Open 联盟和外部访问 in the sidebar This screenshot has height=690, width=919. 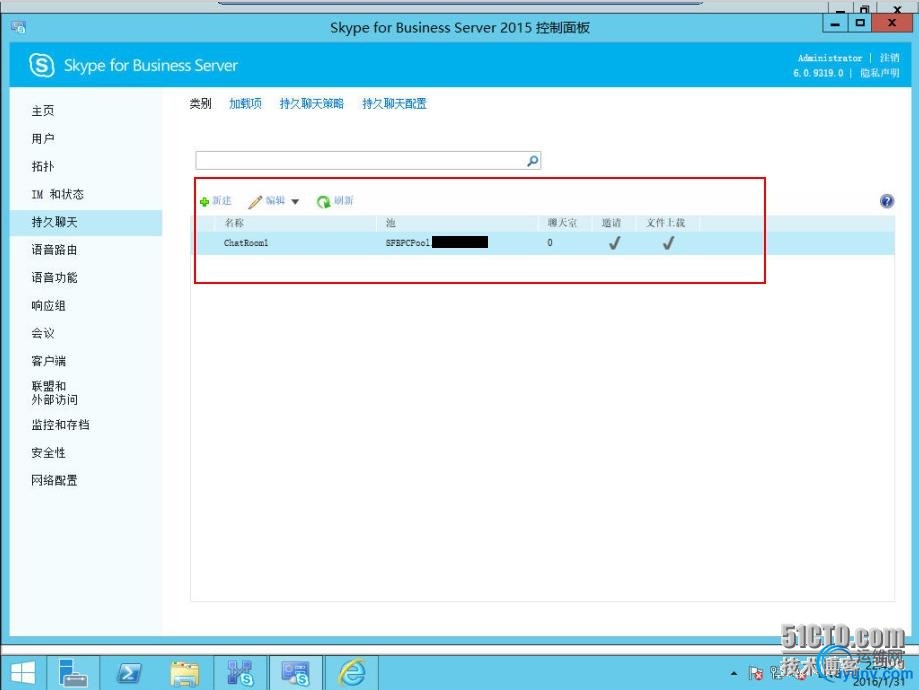point(54,393)
